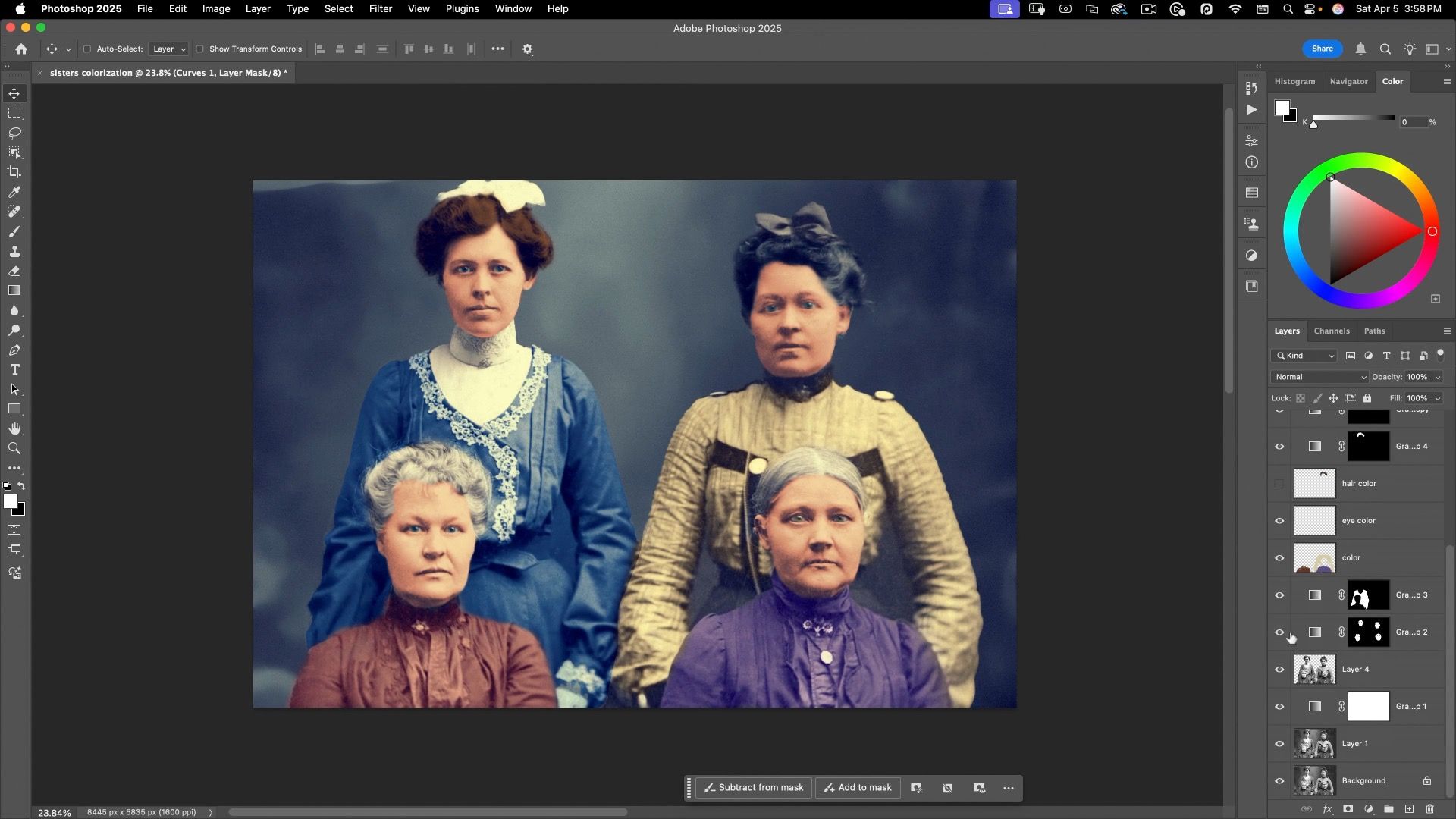1456x819 pixels.
Task: Select the Lasso tool
Action: click(14, 133)
